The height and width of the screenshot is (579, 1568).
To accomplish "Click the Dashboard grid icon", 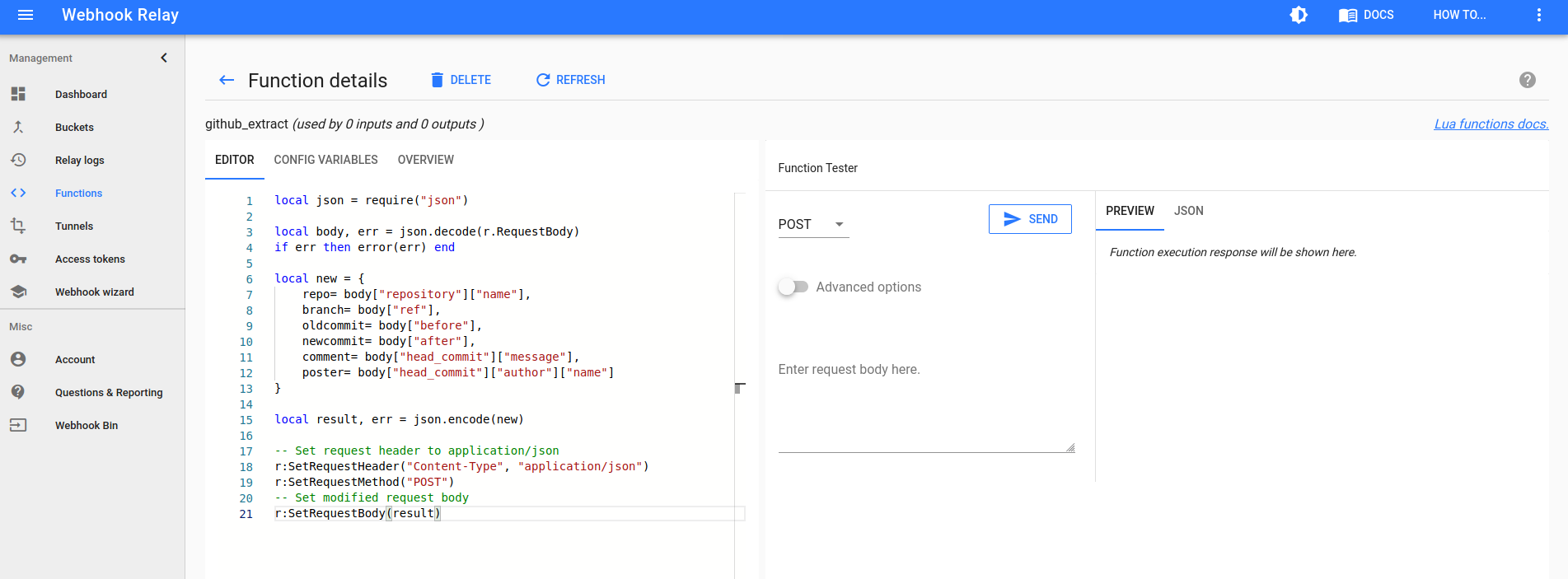I will pyautogui.click(x=18, y=94).
